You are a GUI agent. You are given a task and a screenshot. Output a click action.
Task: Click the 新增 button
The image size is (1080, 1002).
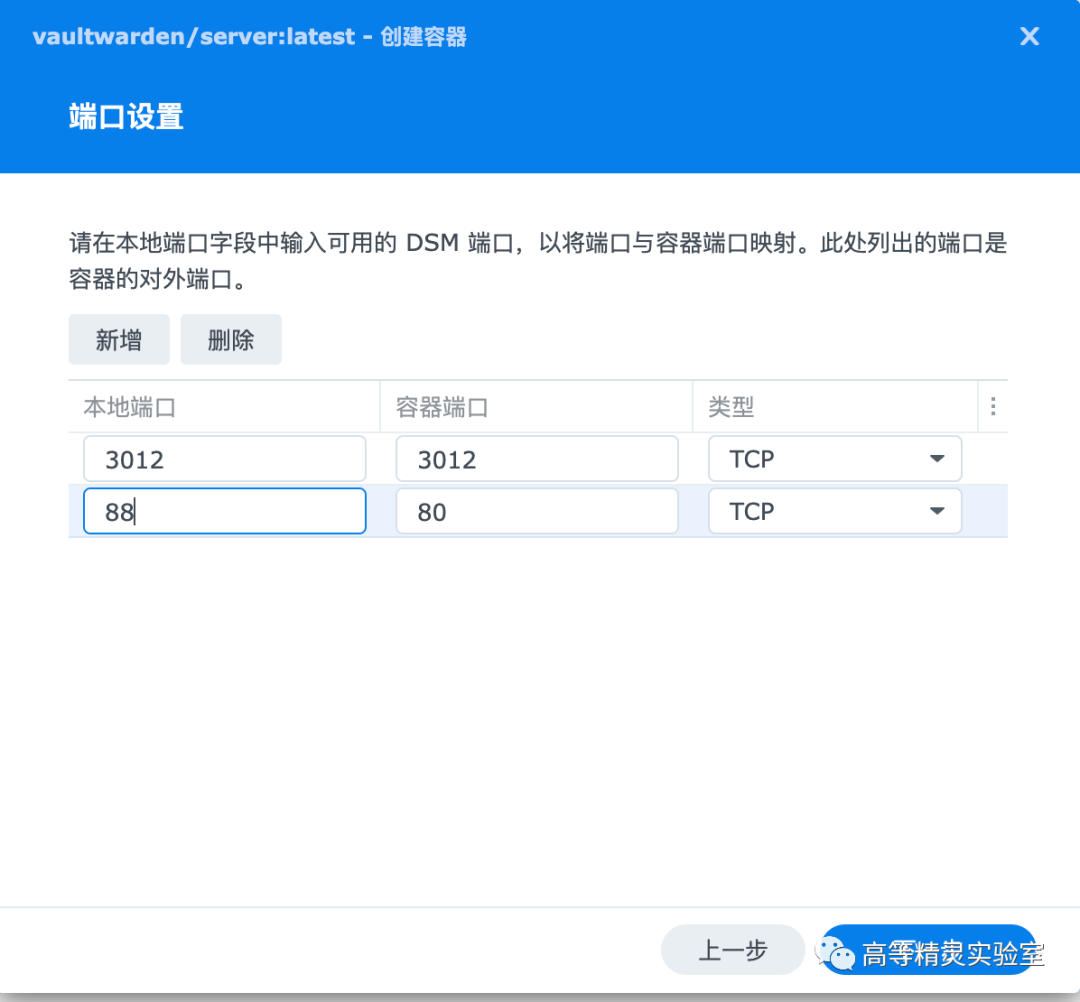[119, 340]
